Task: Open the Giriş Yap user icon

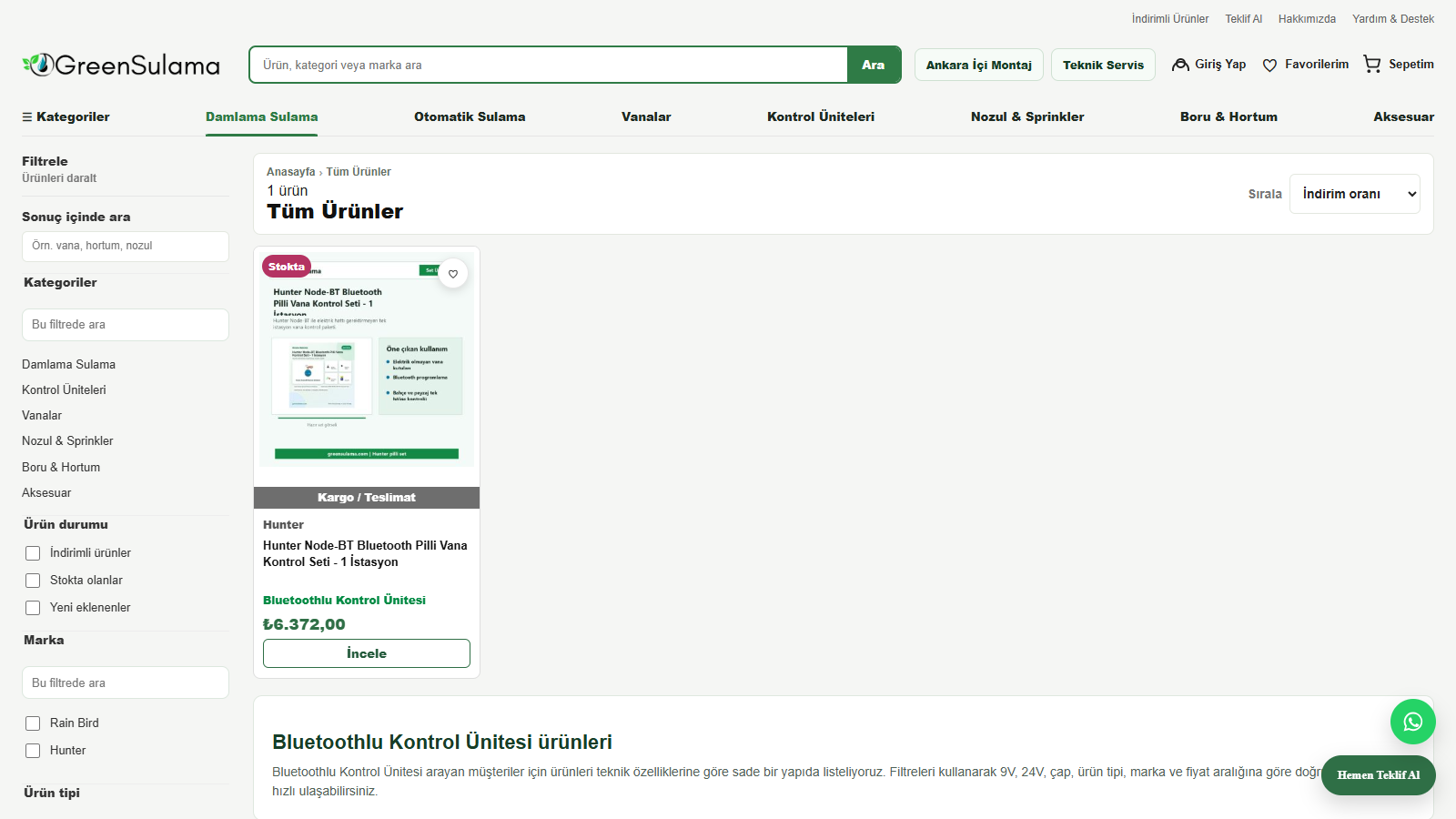Action: (1180, 65)
